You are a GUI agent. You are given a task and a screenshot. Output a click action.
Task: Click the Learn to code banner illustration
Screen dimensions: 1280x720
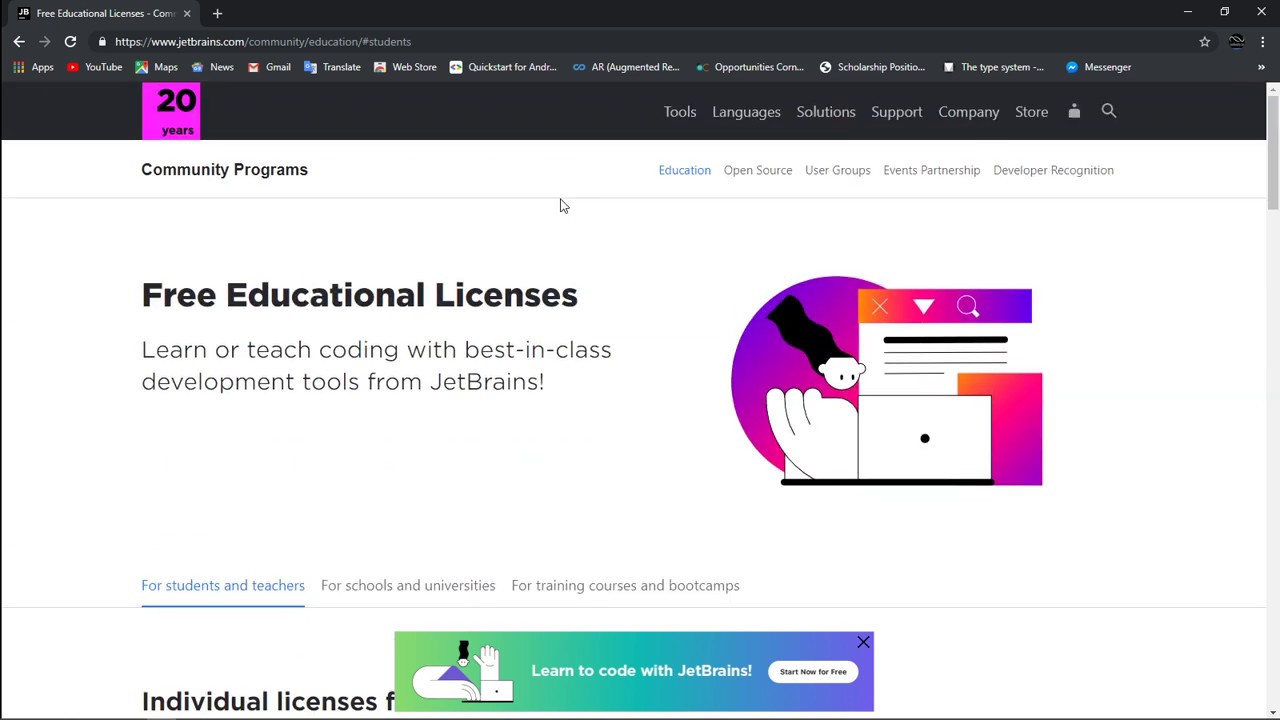pyautogui.click(x=462, y=671)
